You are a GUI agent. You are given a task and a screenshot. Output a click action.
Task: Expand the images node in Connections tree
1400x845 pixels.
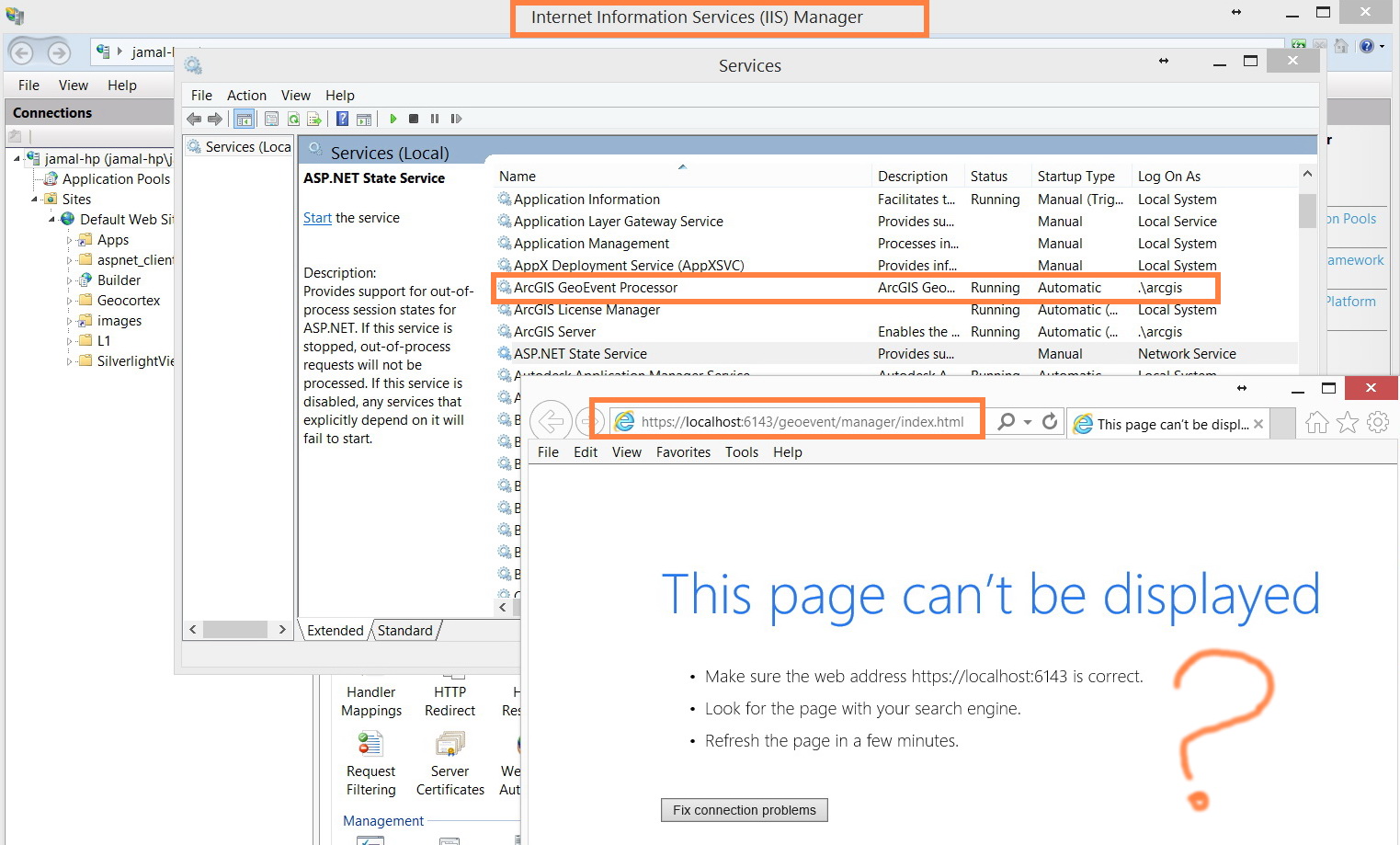[69, 321]
